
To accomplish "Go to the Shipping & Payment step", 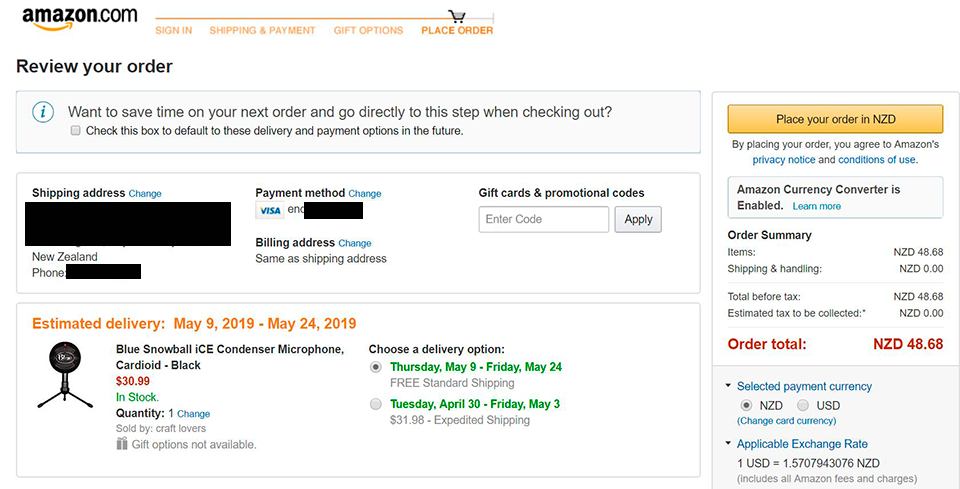I will tap(262, 30).
